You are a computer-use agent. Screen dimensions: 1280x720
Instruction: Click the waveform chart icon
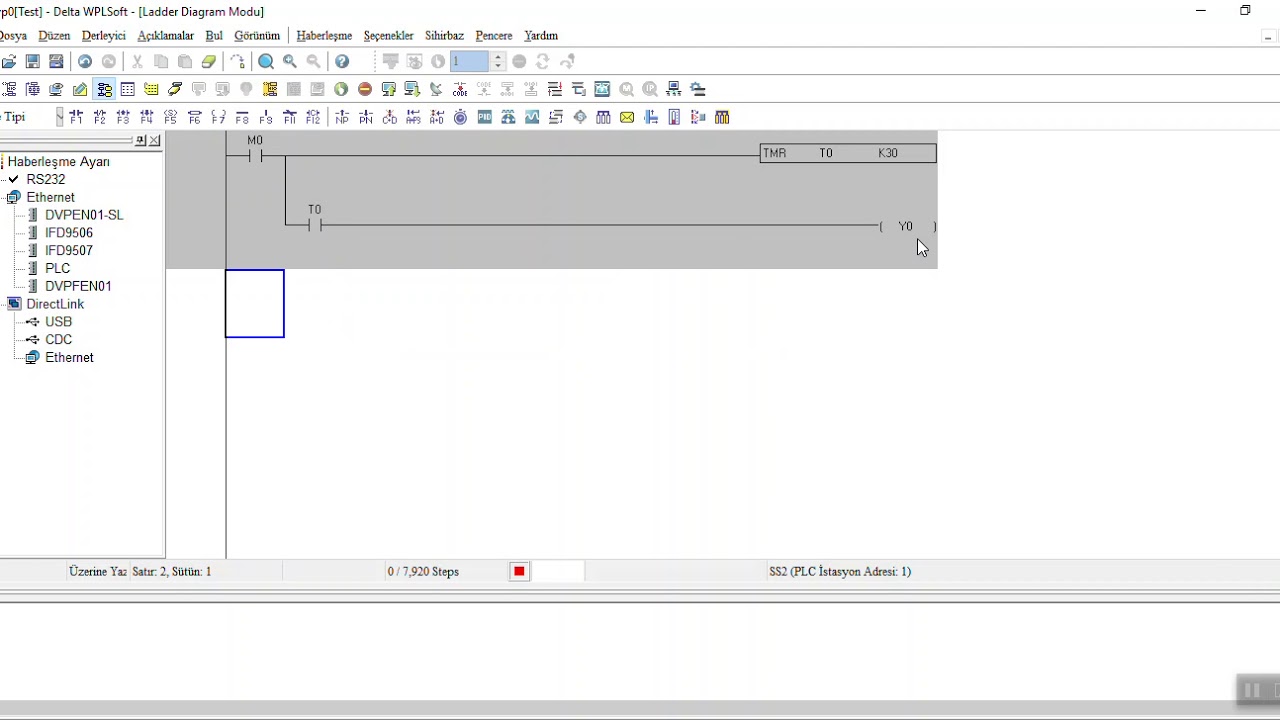tap(532, 117)
